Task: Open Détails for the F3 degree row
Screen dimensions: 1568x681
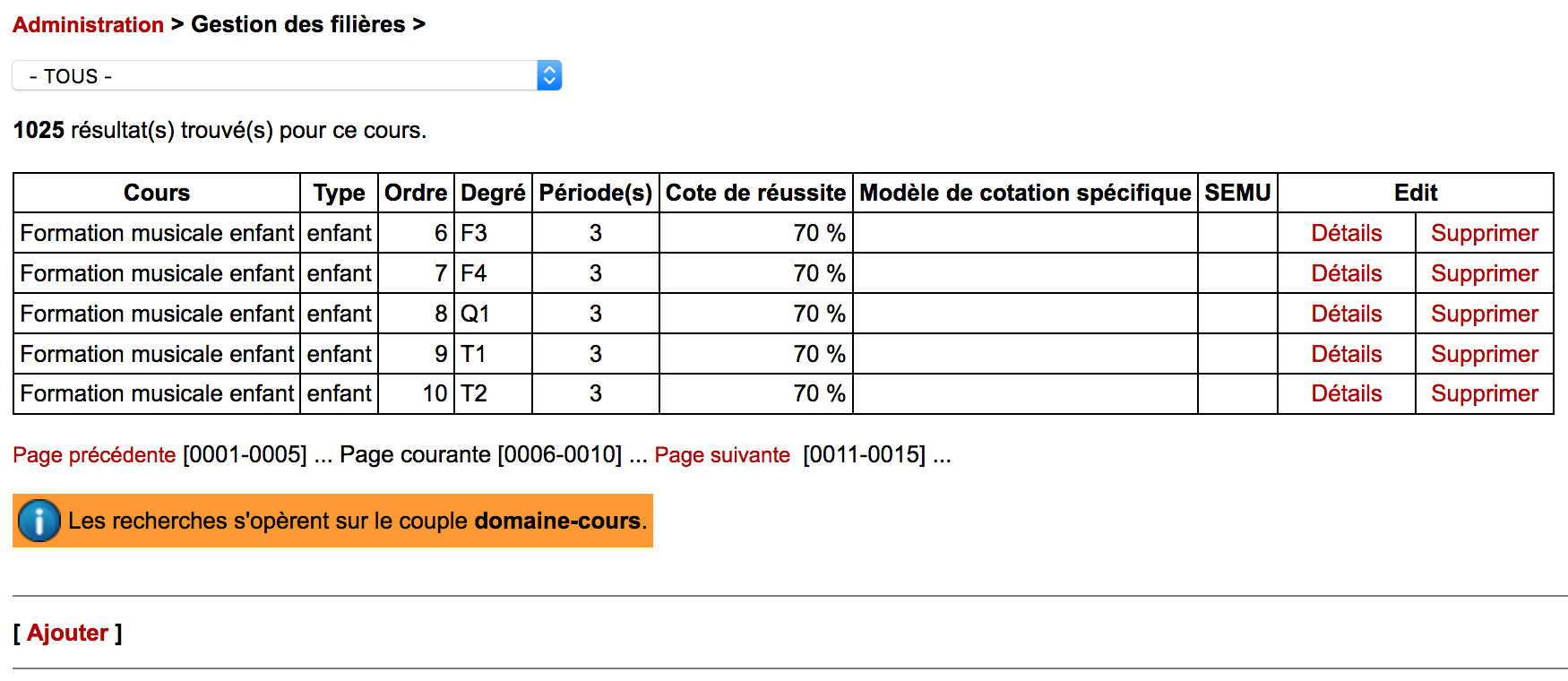Action: [1346, 233]
